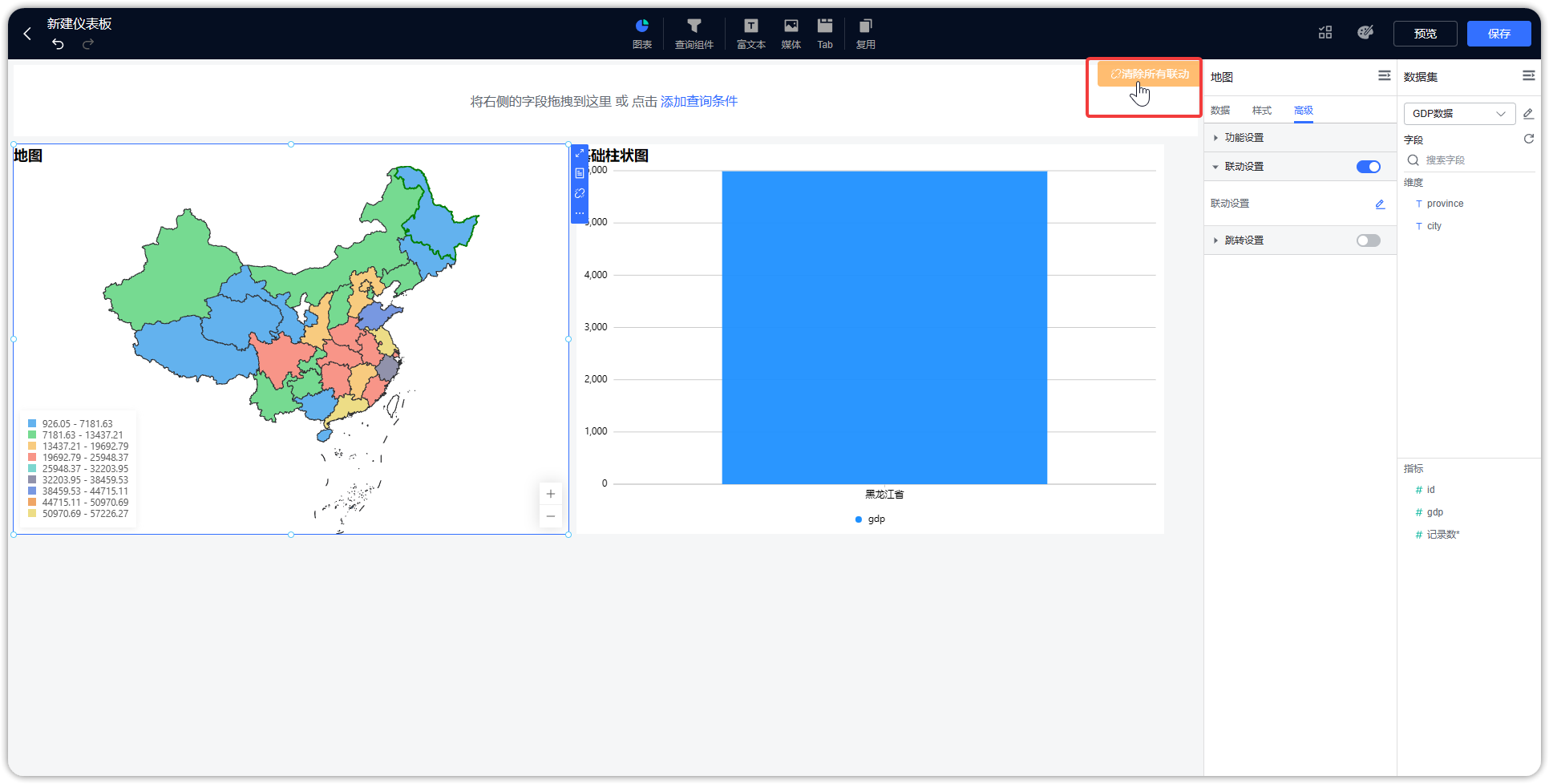Image resolution: width=1549 pixels, height=784 pixels.
Task: Click the 黑龙江省 blue bar in chart
Action: [884, 327]
